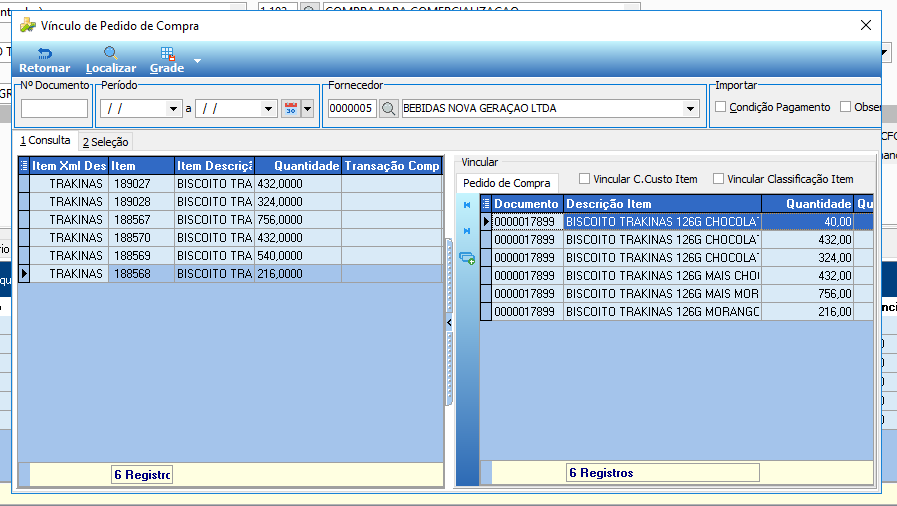The width and height of the screenshot is (897, 506).
Task: Enable Vincular Classificação Item checkbox
Action: pyautogui.click(x=718, y=179)
